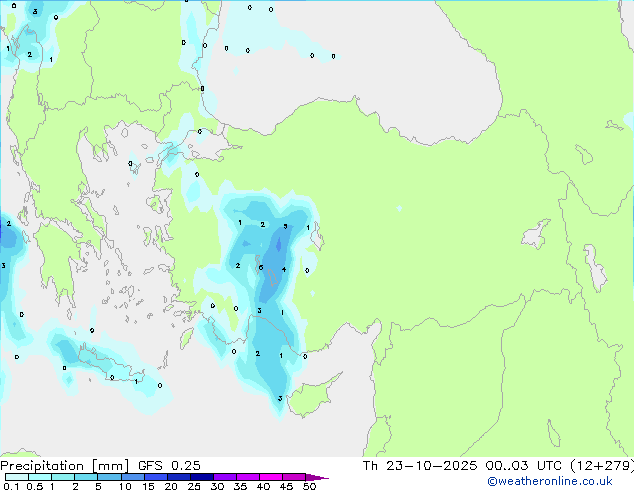Screen dimensions: 634x490
Task: Click the '[mm]' unit label
Action: coord(110,466)
